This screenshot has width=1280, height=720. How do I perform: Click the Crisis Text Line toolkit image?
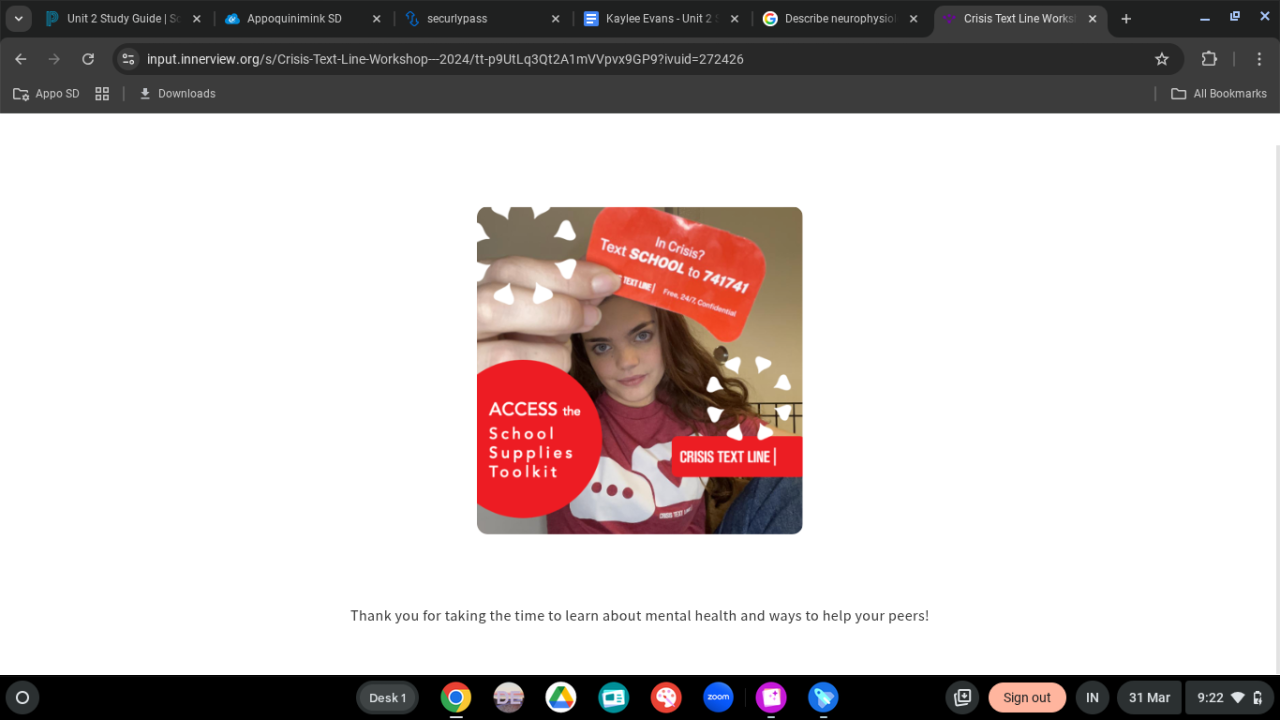640,370
